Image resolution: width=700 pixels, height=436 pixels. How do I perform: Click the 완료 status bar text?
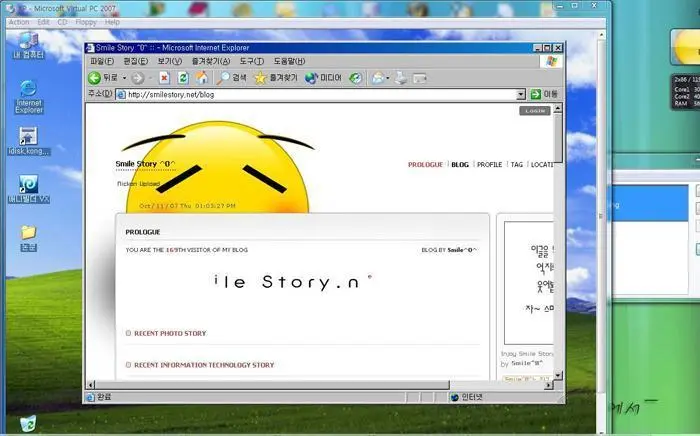tap(104, 397)
